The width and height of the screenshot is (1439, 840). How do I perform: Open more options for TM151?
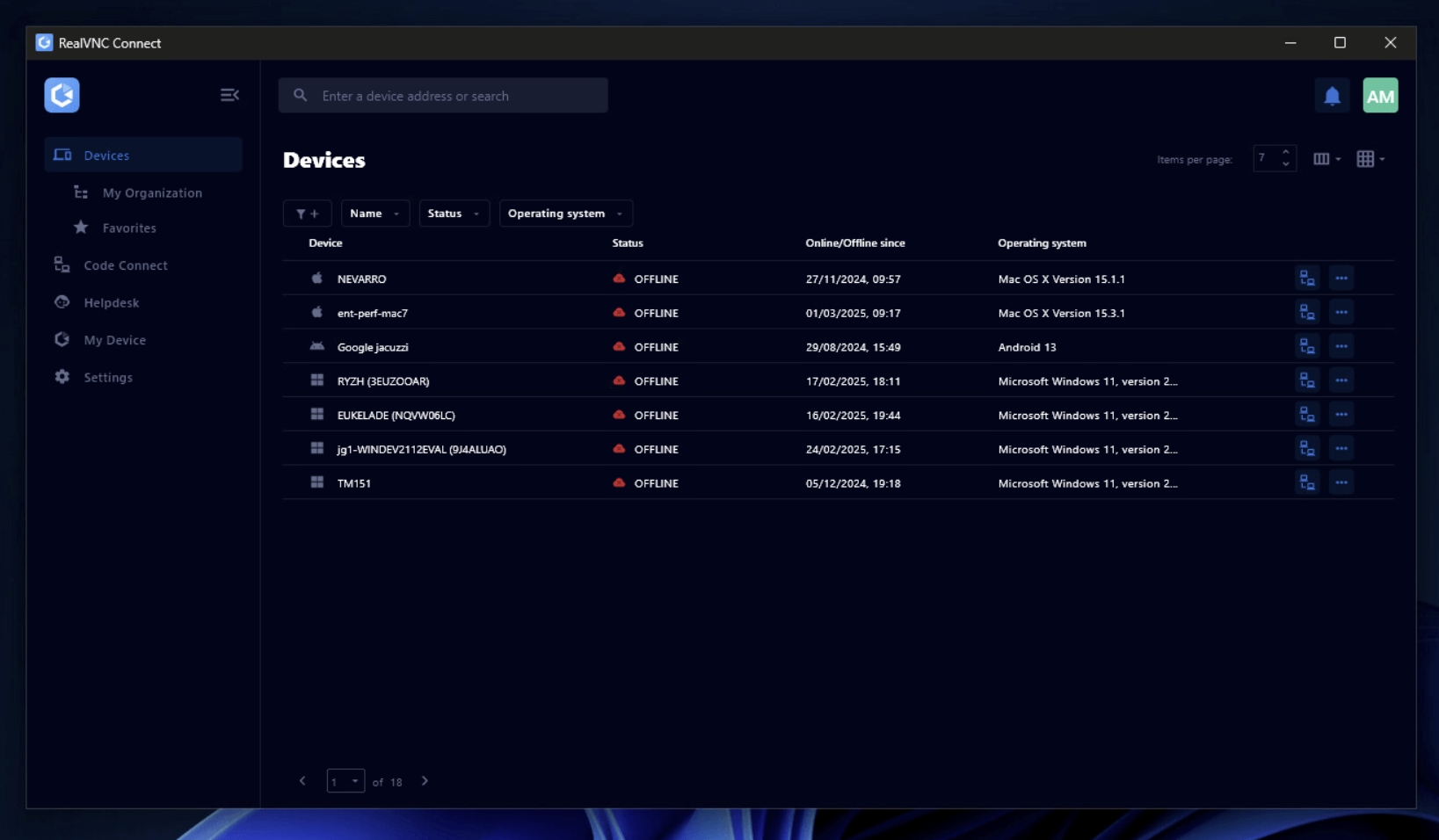1341,483
